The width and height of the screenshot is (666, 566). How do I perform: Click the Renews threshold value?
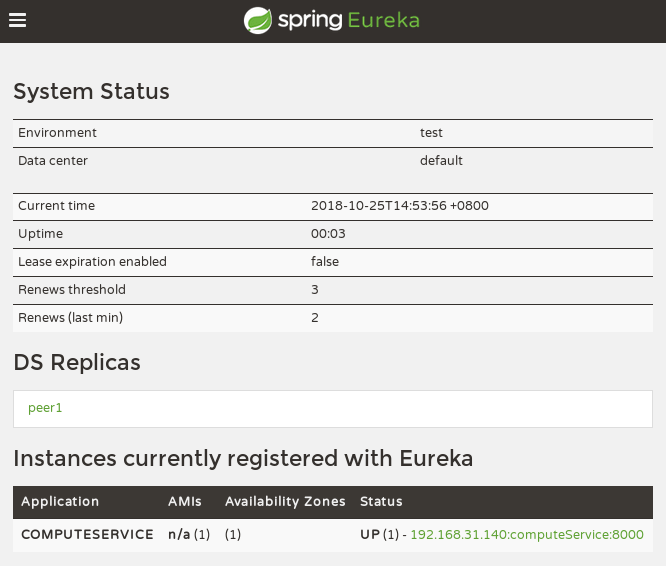(x=315, y=290)
